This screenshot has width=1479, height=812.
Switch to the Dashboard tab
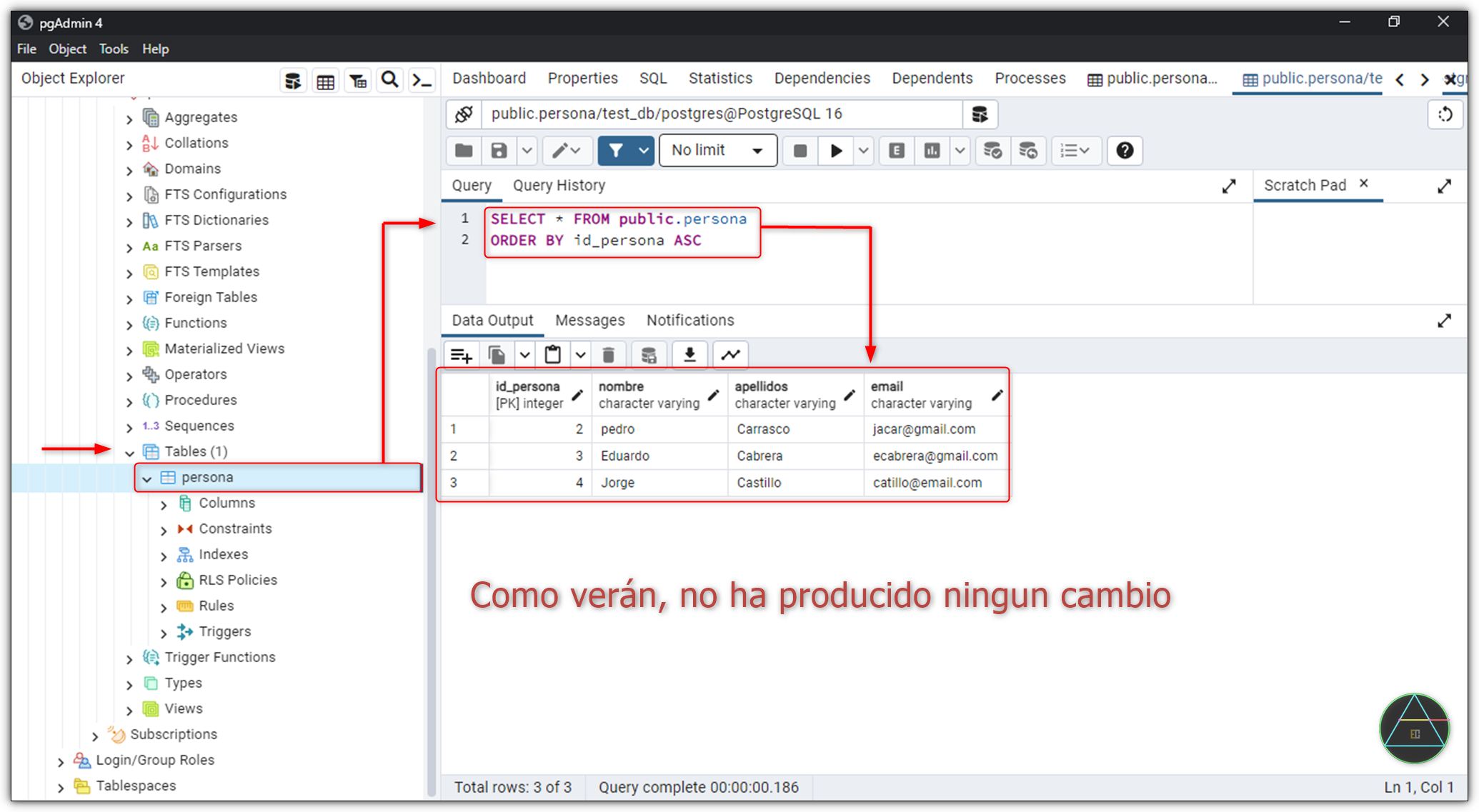tap(489, 78)
